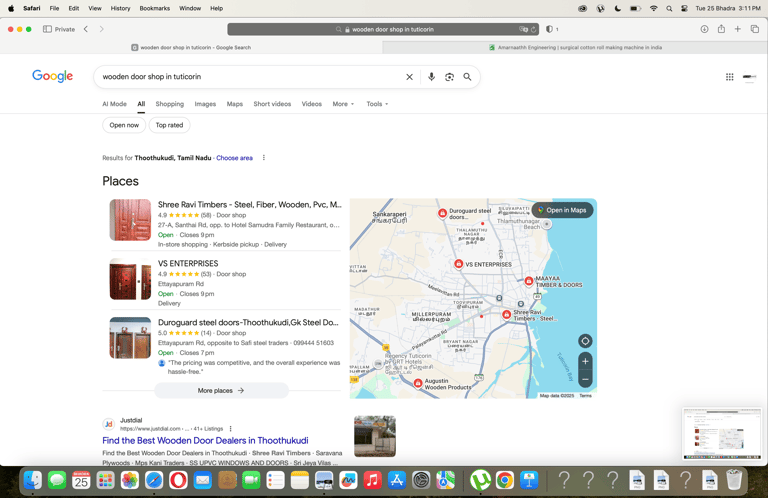Screen dimensions: 768x498
Task: Go forward with Safari's forward arrow
Action: click(101, 29)
